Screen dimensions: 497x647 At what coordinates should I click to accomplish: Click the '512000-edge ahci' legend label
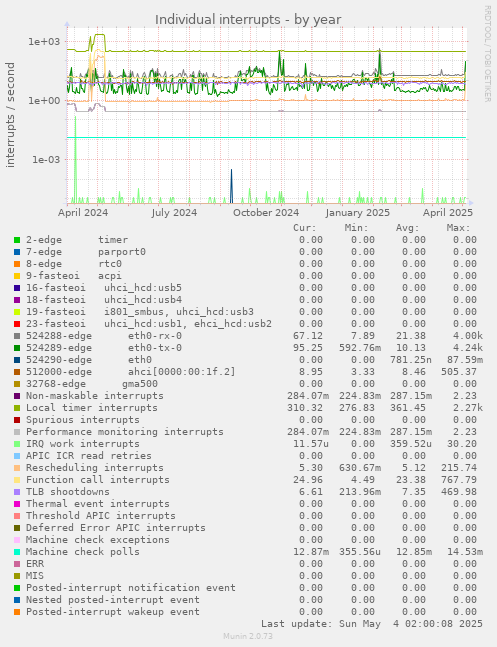131,371
